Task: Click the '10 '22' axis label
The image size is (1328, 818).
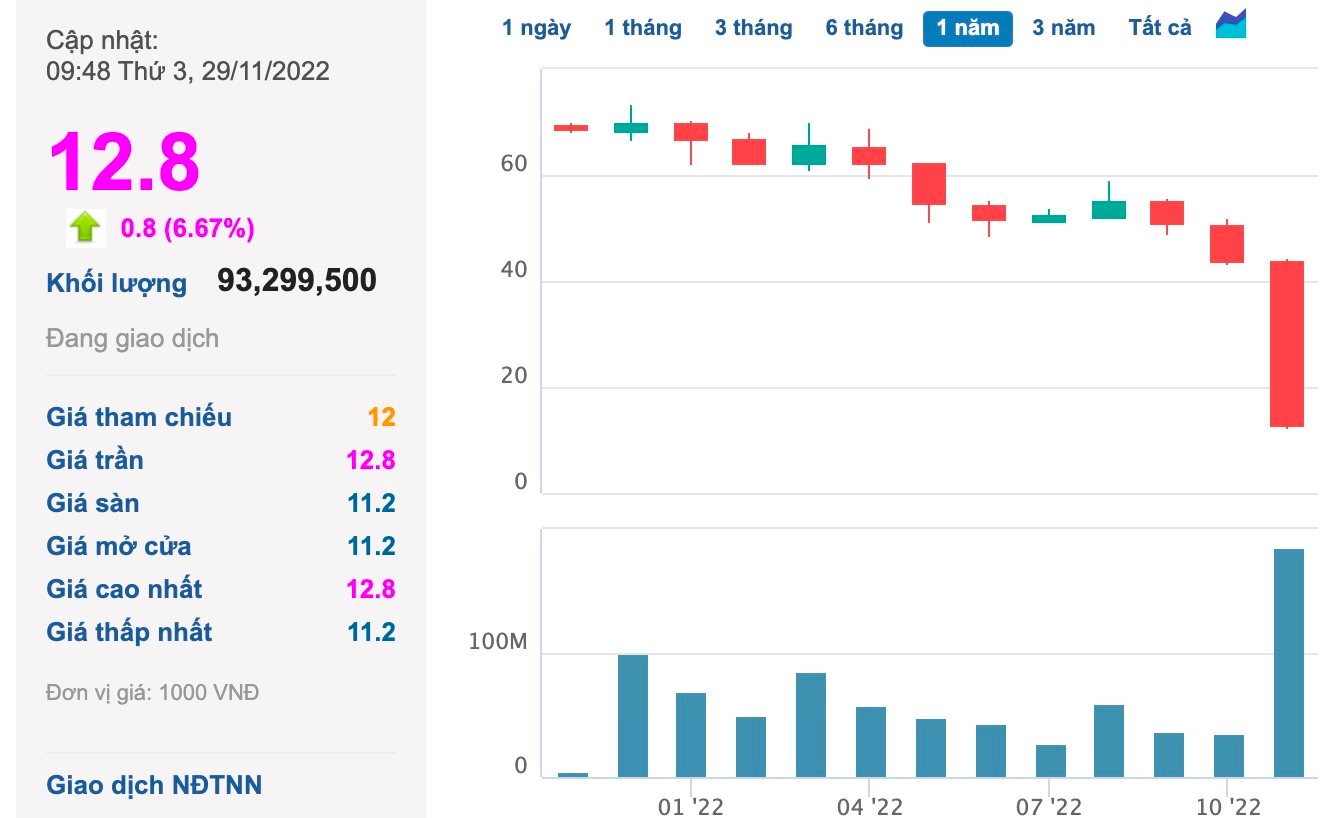Action: click(1228, 806)
